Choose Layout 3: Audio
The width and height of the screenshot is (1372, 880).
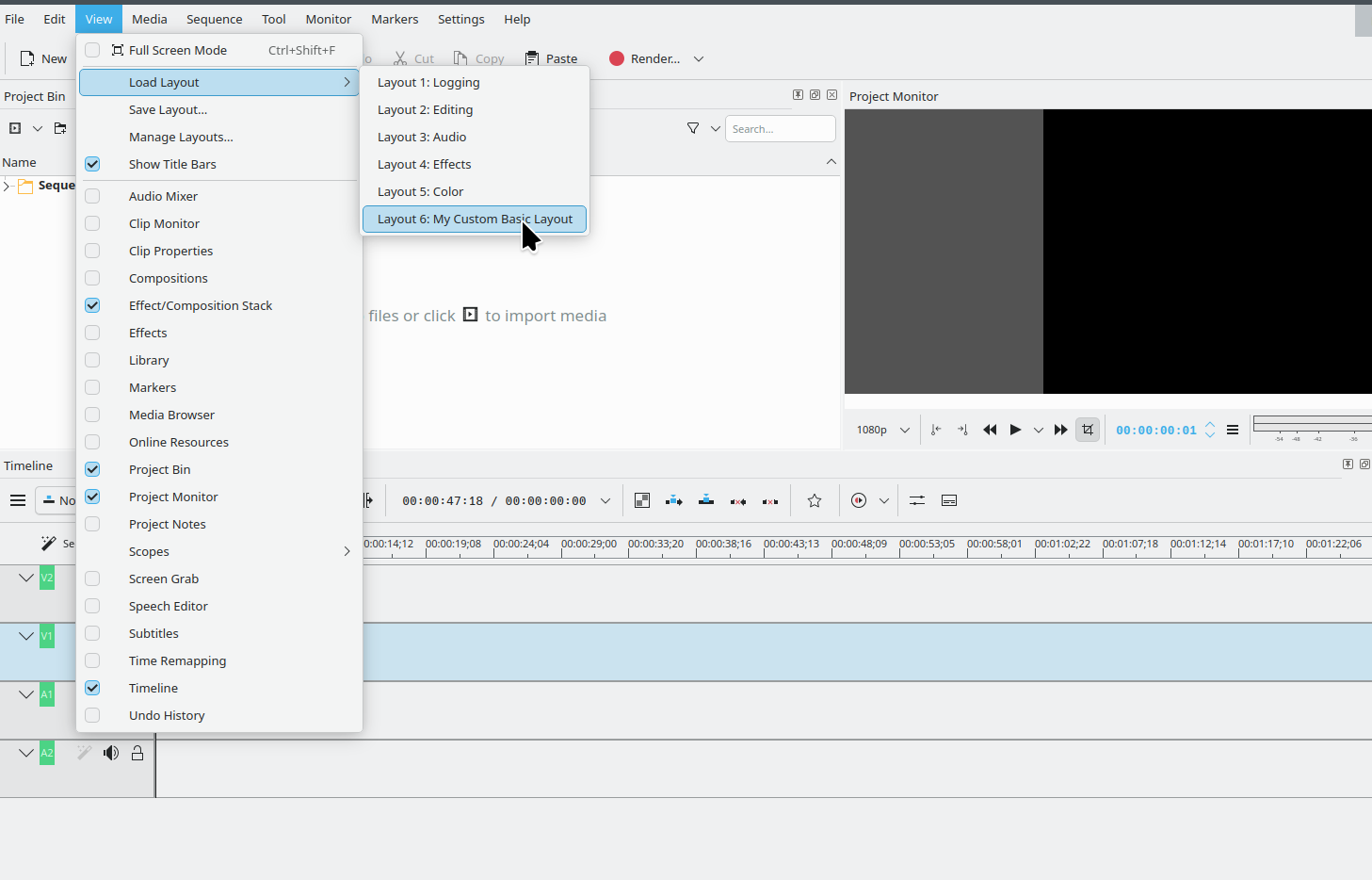pyautogui.click(x=422, y=137)
